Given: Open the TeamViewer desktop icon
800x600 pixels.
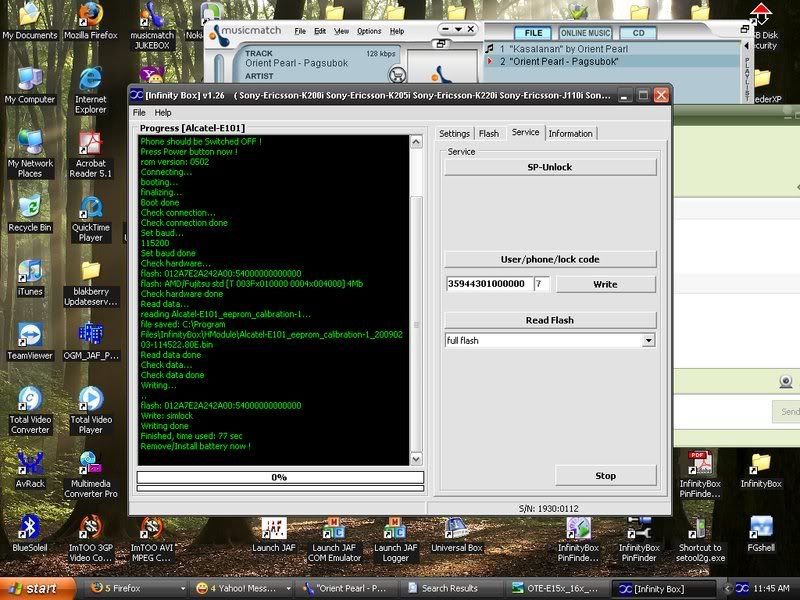Looking at the screenshot, I should tap(30, 336).
